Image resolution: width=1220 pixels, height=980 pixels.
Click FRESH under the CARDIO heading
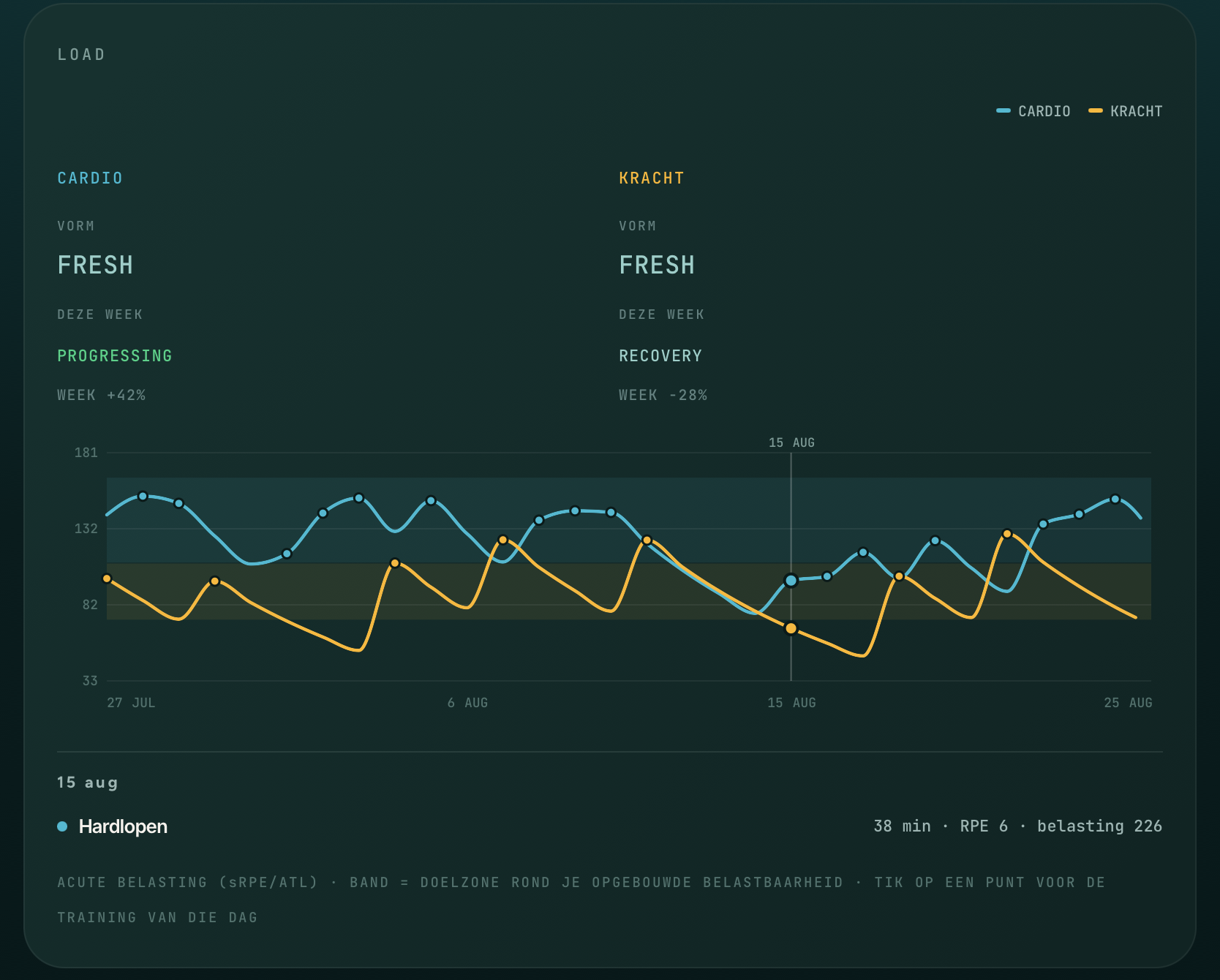pos(96,265)
